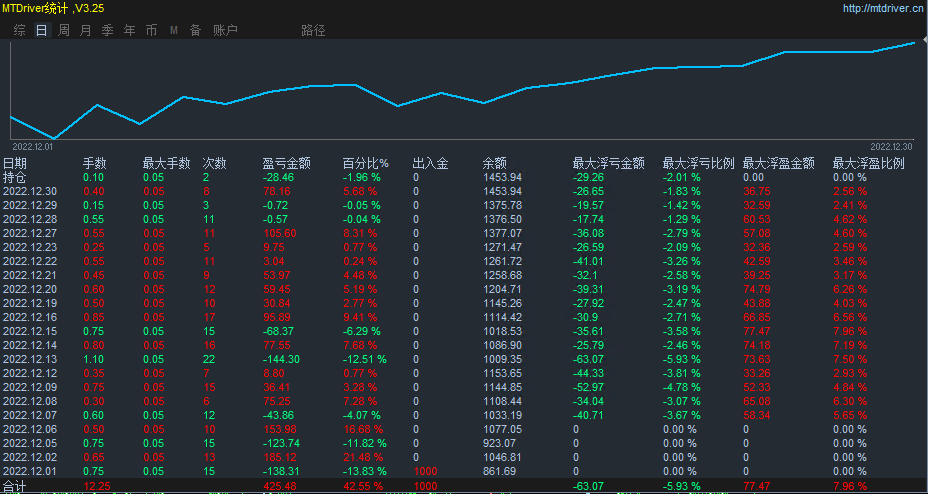928x494 pixels.
Task: Switch to the 综 summary tab
Action: click(20, 31)
